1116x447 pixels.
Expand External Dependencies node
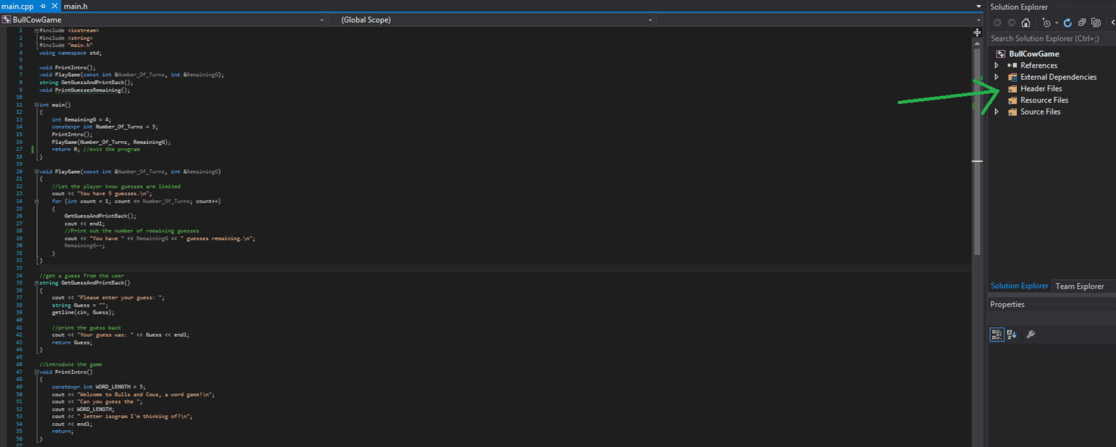point(996,77)
